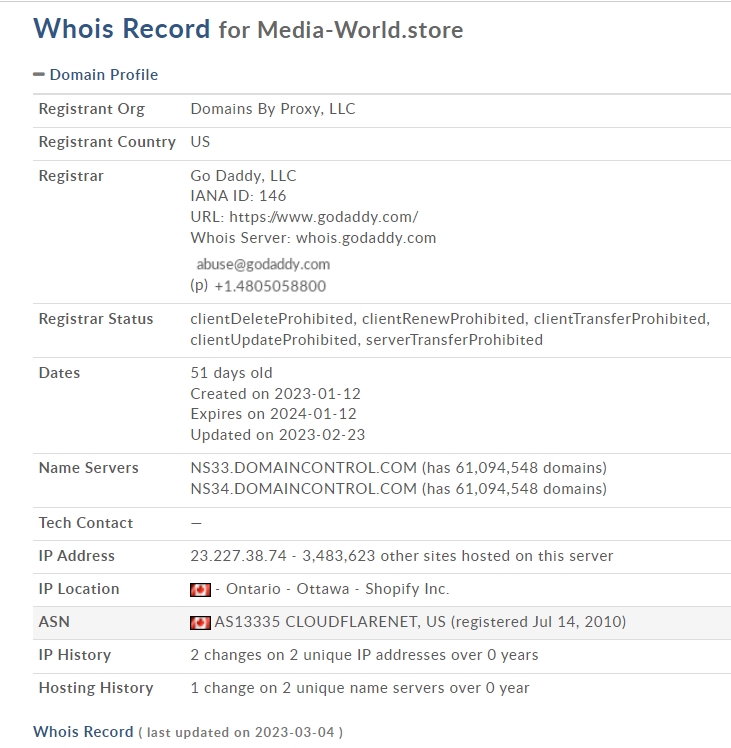Click 'last updated on 2023-03-04' text

240,732
